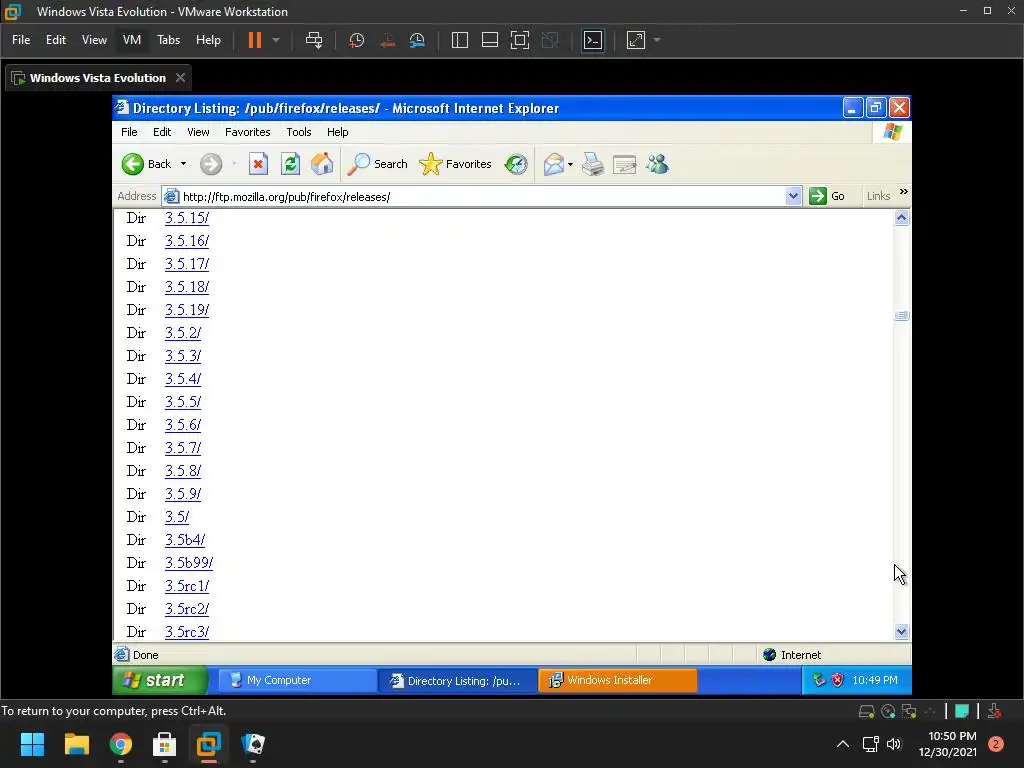The height and width of the screenshot is (768, 1024).
Task: Open File Explorer from host taskbar
Action: pyautogui.click(x=76, y=744)
